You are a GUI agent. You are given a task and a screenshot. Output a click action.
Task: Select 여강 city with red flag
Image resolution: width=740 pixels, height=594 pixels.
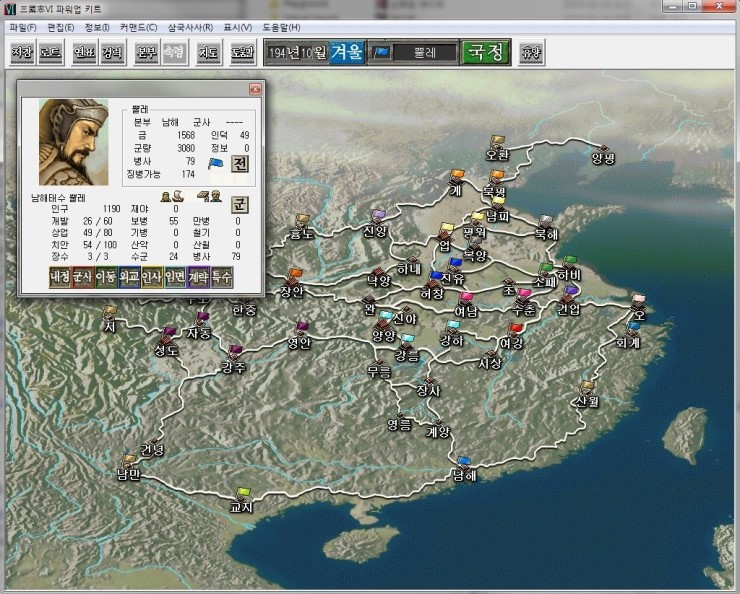(512, 336)
